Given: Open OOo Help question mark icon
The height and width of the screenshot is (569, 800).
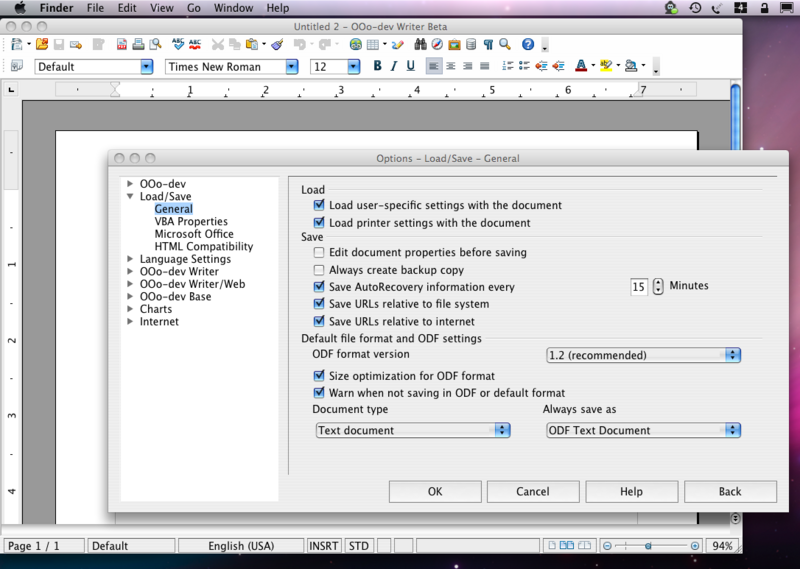Looking at the screenshot, I should [528, 45].
